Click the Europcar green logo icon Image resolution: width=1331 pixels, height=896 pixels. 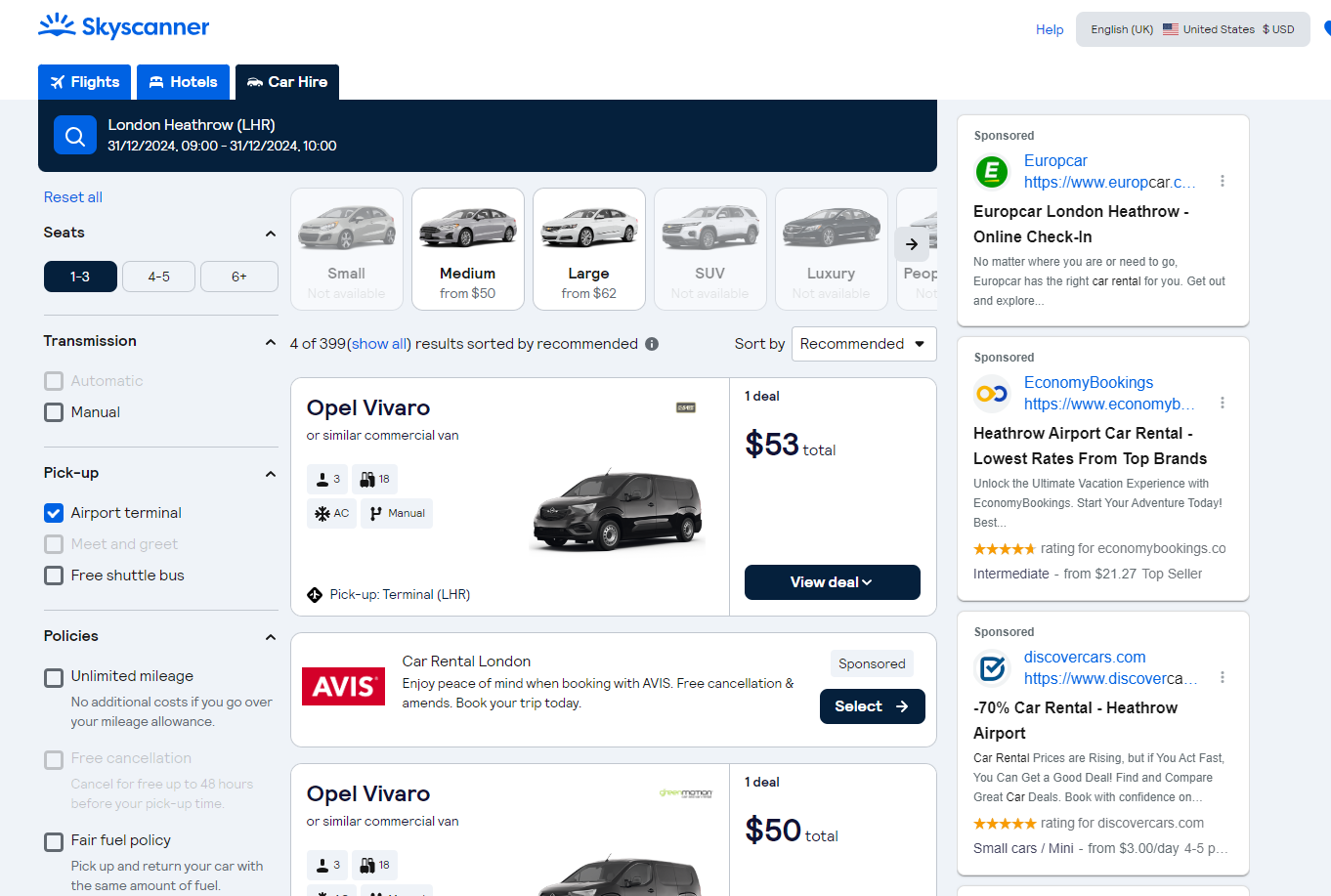(992, 173)
